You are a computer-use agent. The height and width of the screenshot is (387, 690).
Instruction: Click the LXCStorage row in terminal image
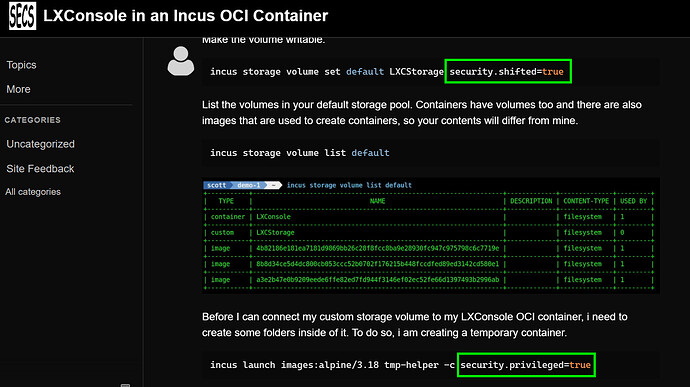(429, 232)
